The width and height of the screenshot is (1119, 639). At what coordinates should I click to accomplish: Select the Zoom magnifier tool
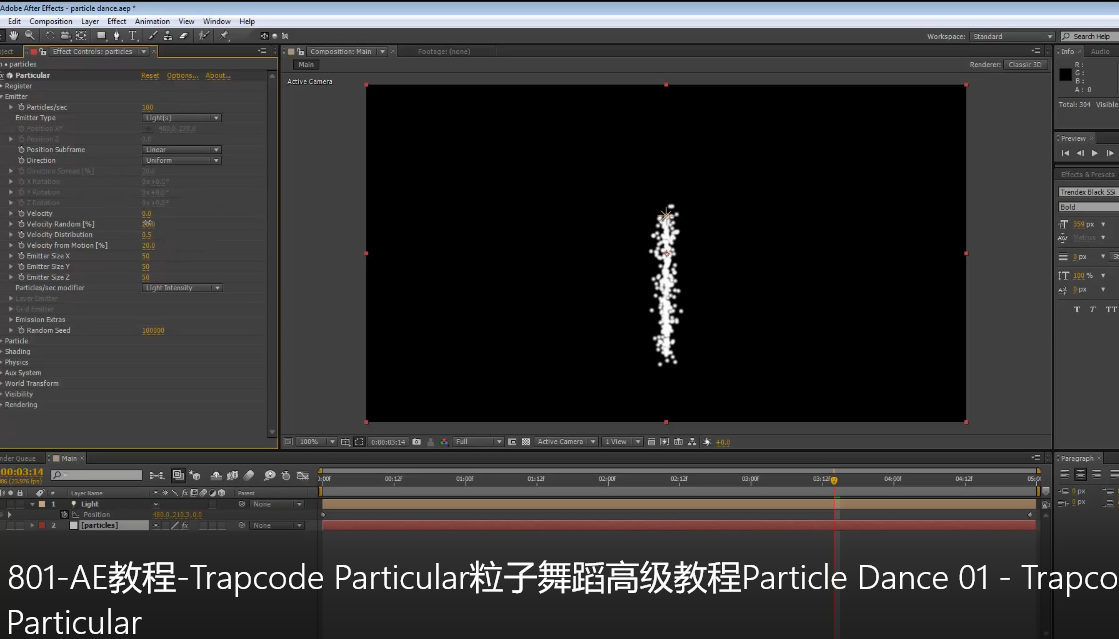[29, 36]
